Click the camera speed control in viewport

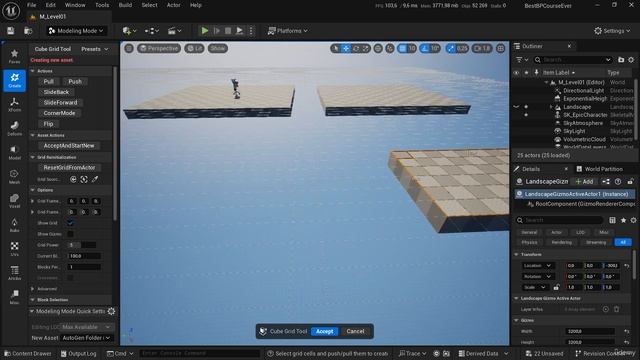point(482,48)
